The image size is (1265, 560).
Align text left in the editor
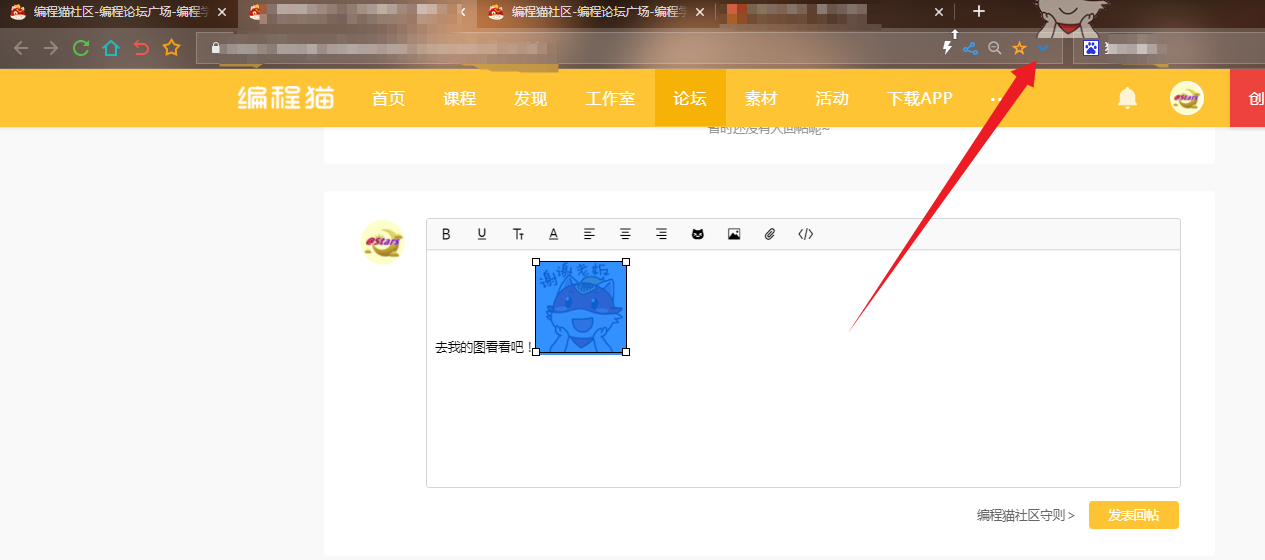589,234
